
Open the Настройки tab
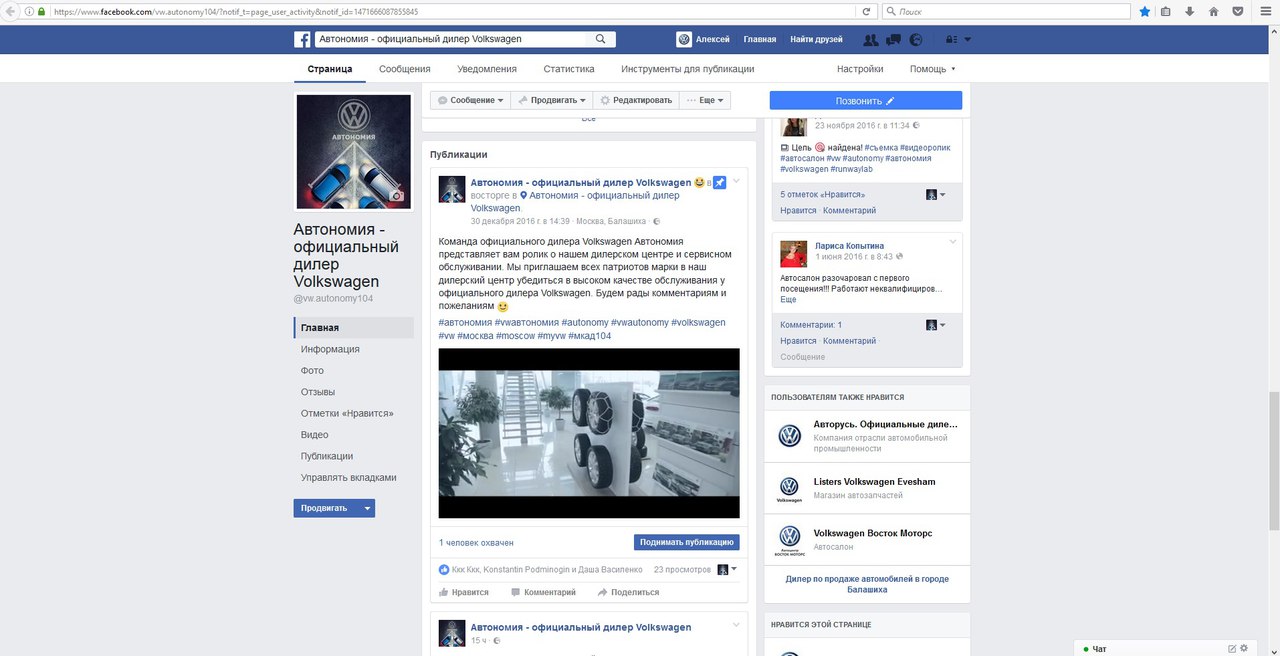[860, 69]
